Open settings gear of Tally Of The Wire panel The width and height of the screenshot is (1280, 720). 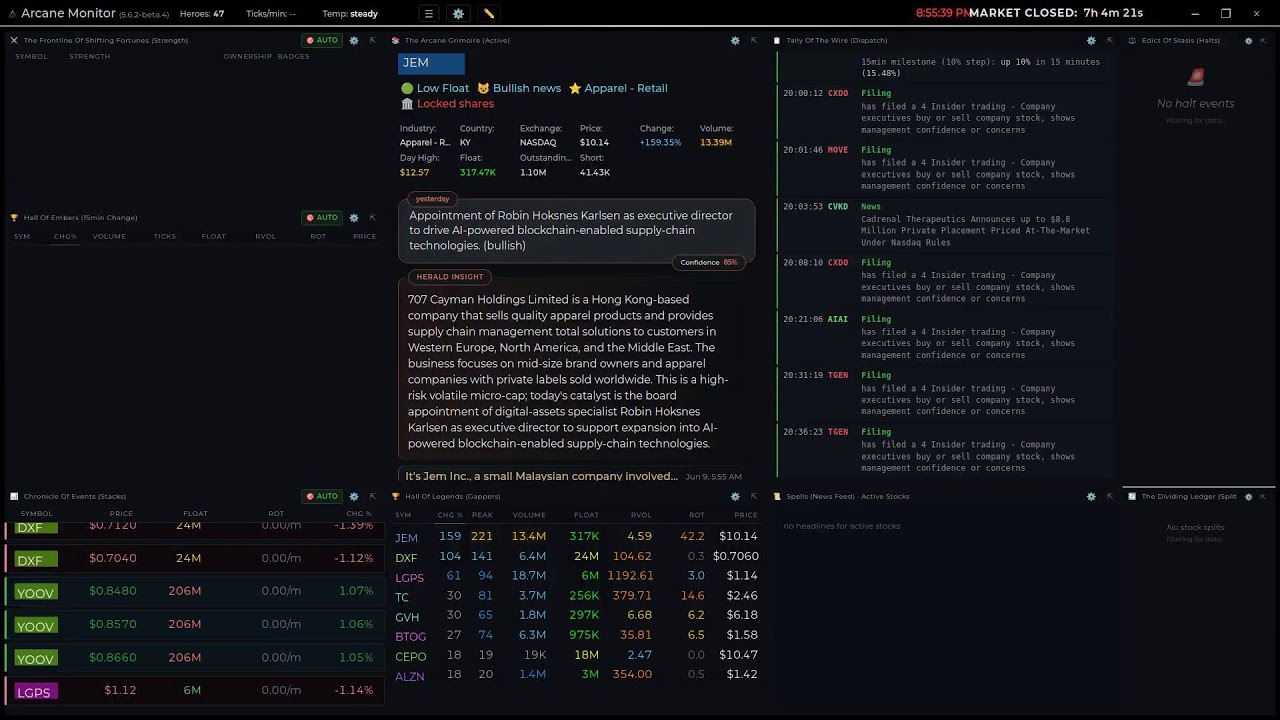coord(1091,40)
